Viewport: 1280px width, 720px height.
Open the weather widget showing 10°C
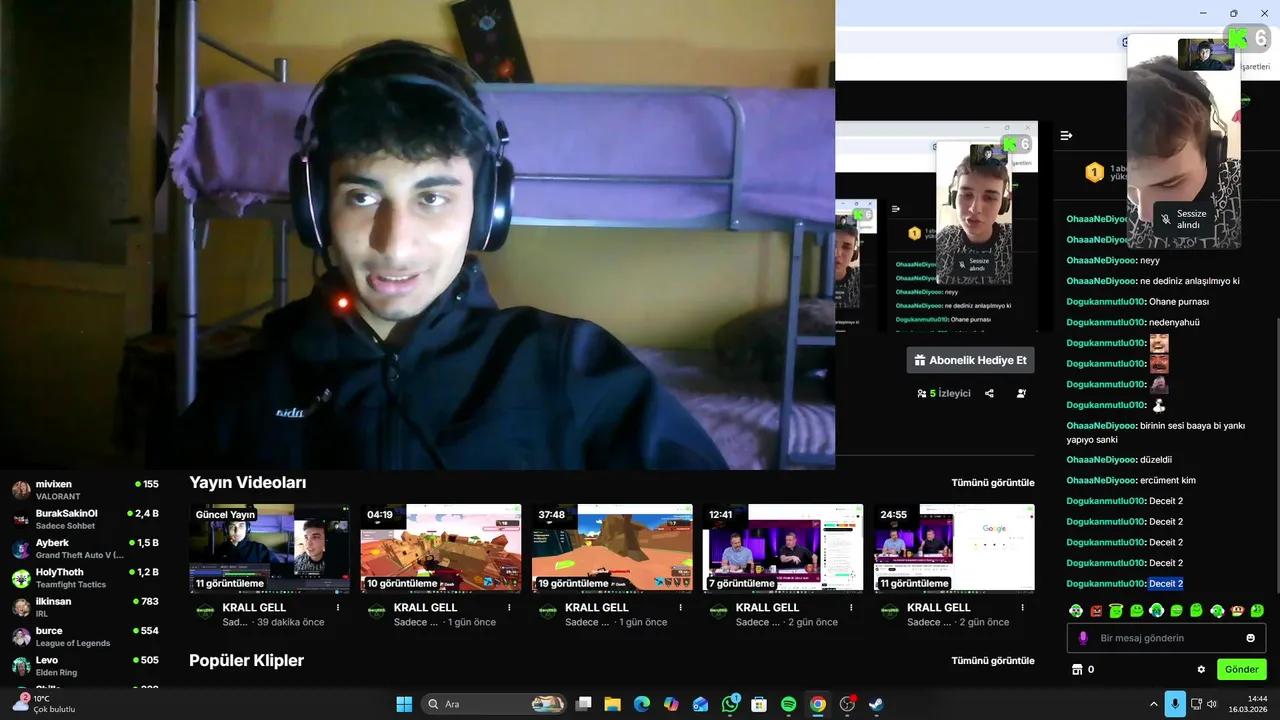(x=45, y=704)
